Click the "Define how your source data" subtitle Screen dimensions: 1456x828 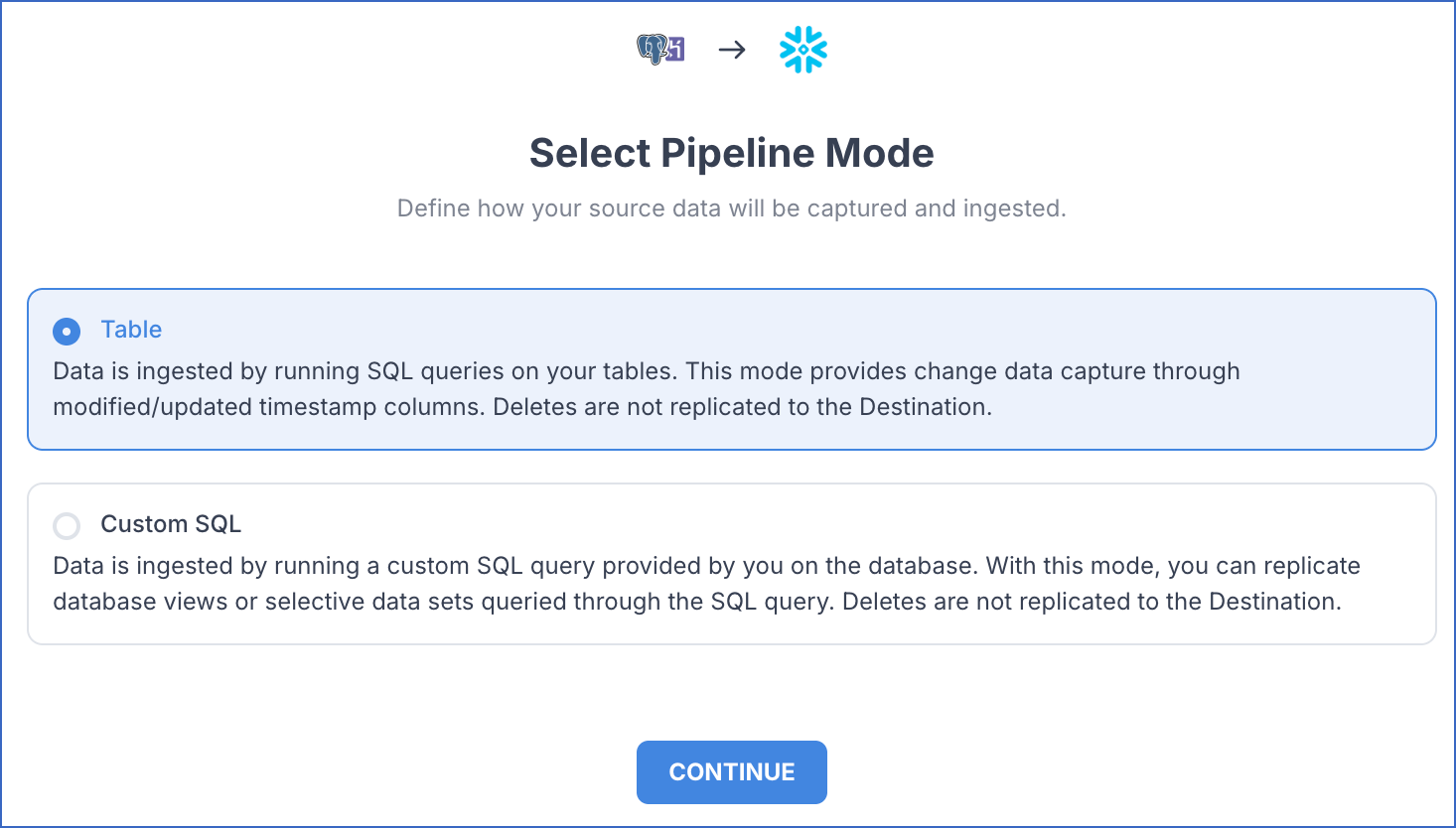731,208
